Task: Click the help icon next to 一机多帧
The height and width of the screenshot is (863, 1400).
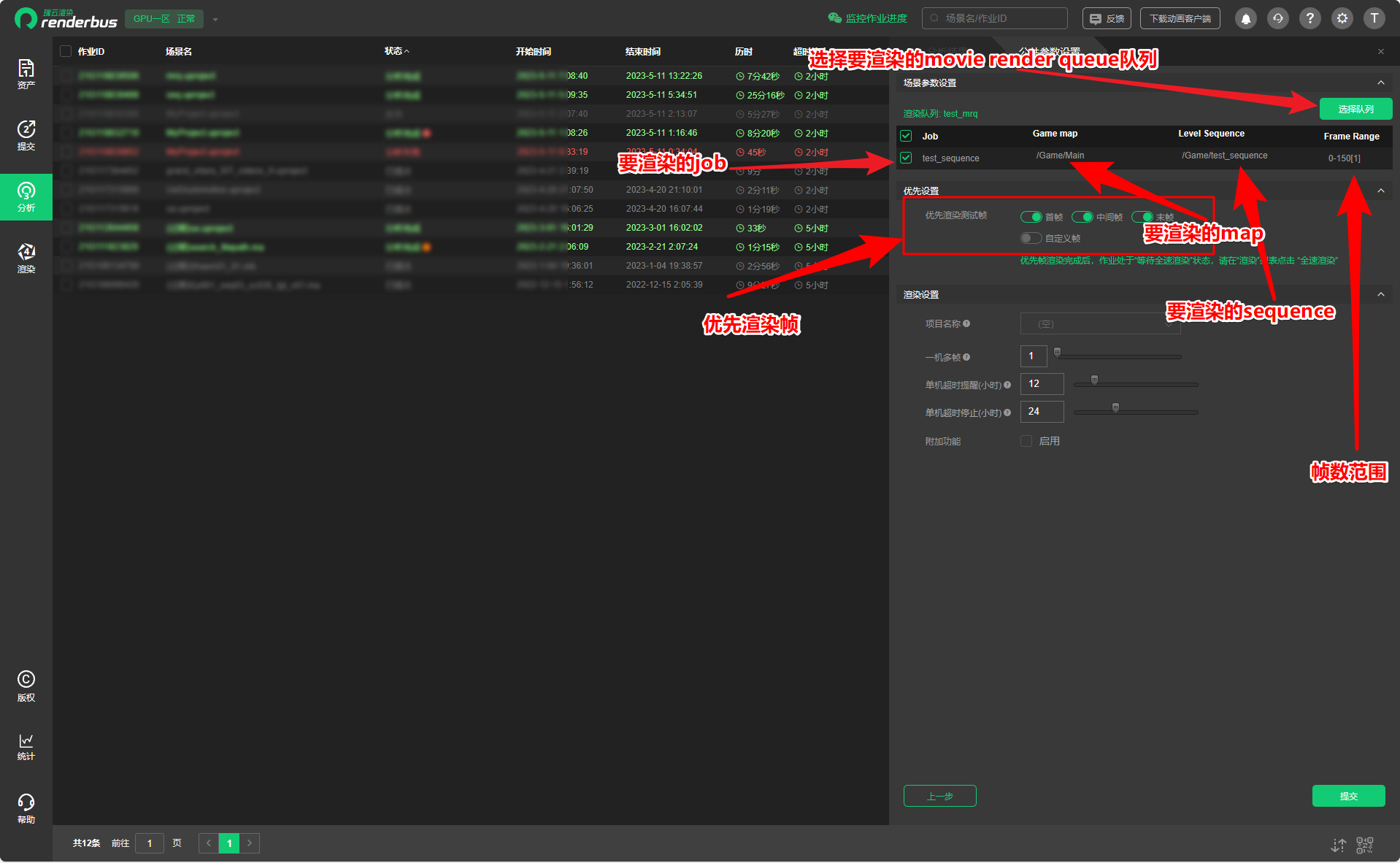Action: click(x=966, y=357)
